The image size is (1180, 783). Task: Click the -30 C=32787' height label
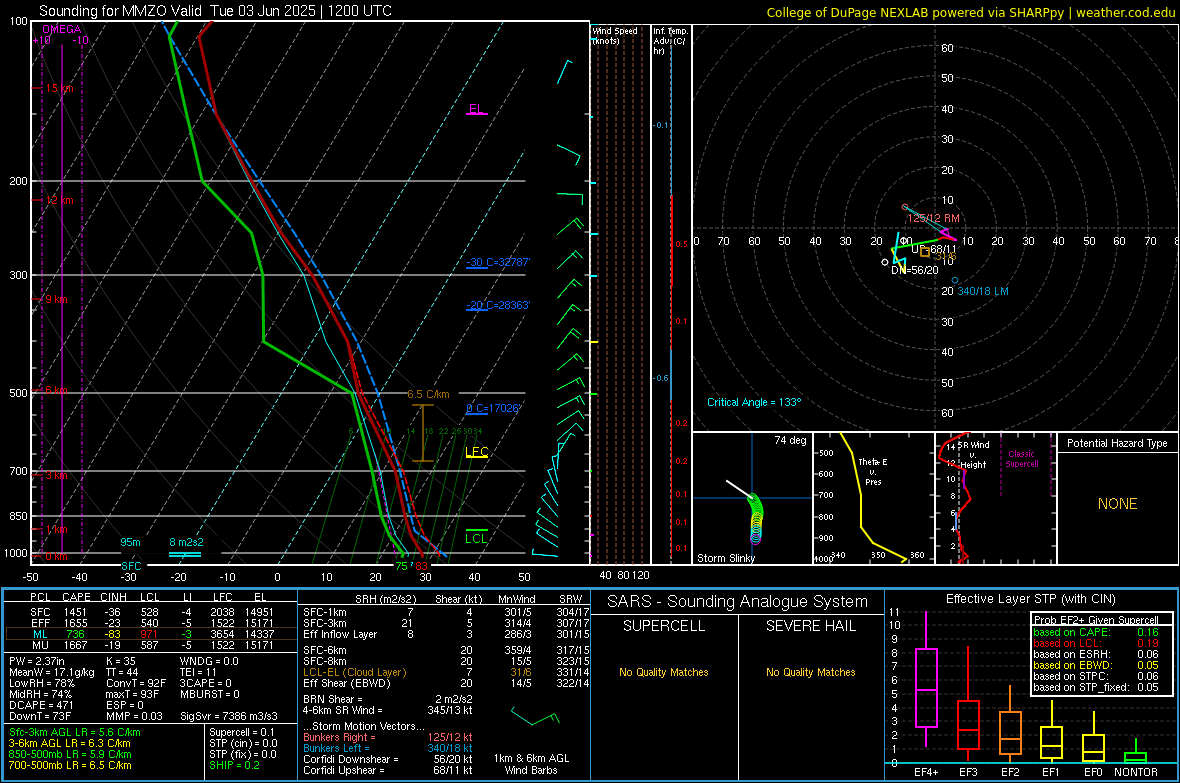[498, 262]
